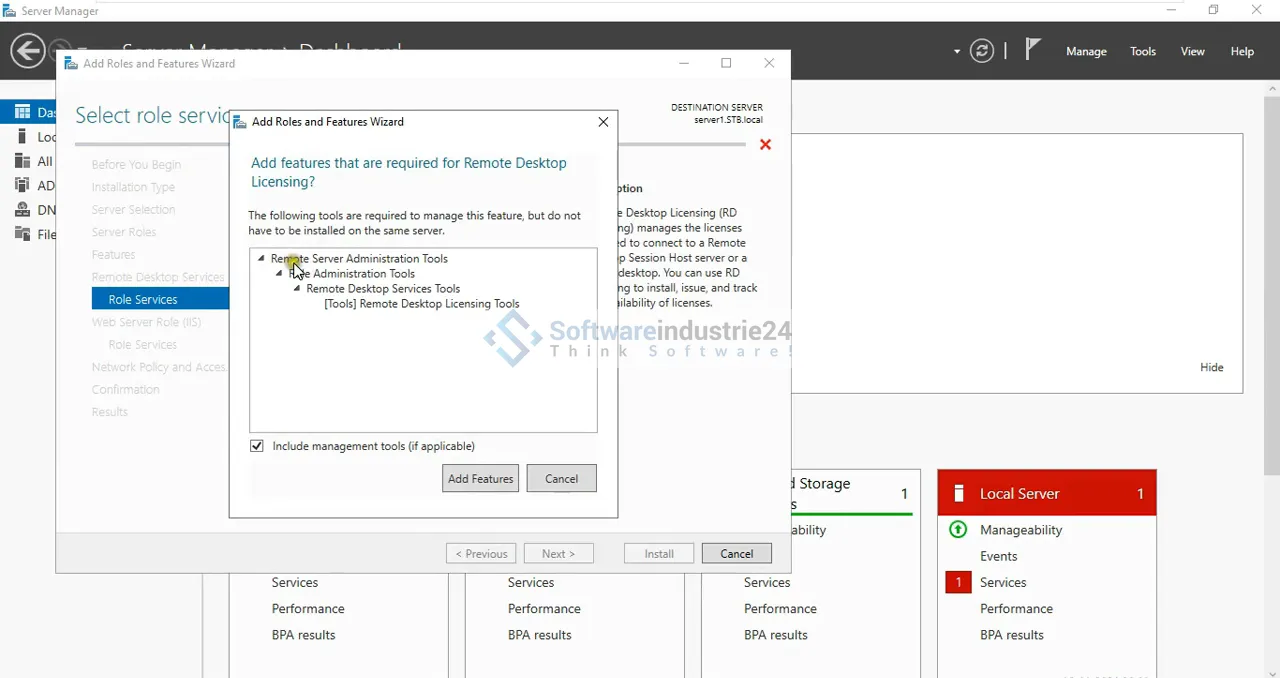The width and height of the screenshot is (1280, 678).
Task: Open the Tools menu
Action: (x=1143, y=52)
